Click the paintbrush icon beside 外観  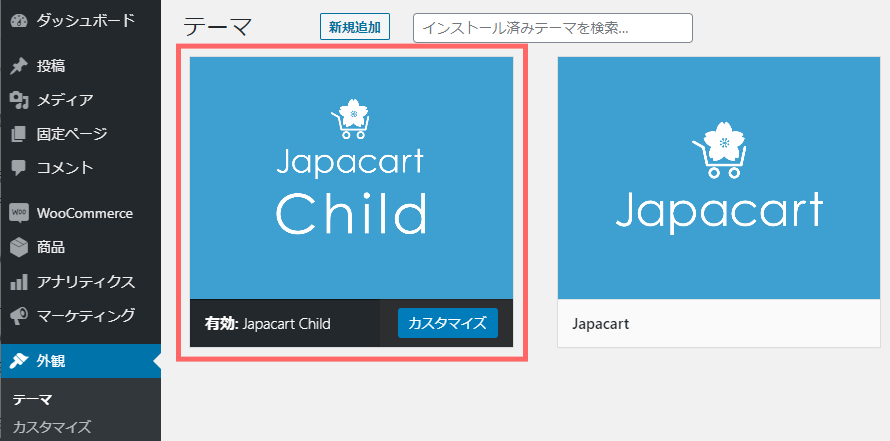(x=19, y=361)
